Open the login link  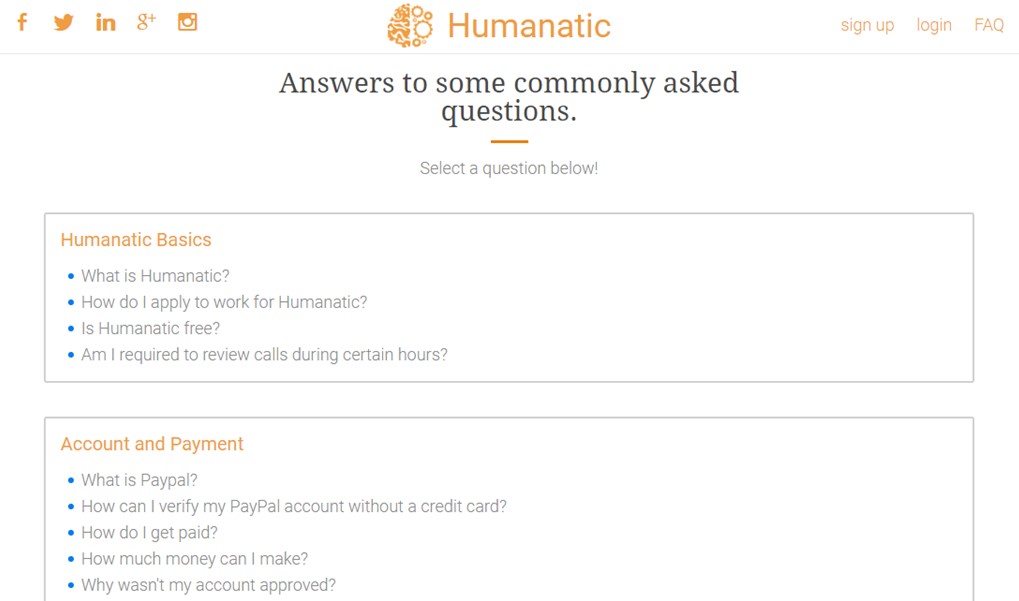coord(933,25)
